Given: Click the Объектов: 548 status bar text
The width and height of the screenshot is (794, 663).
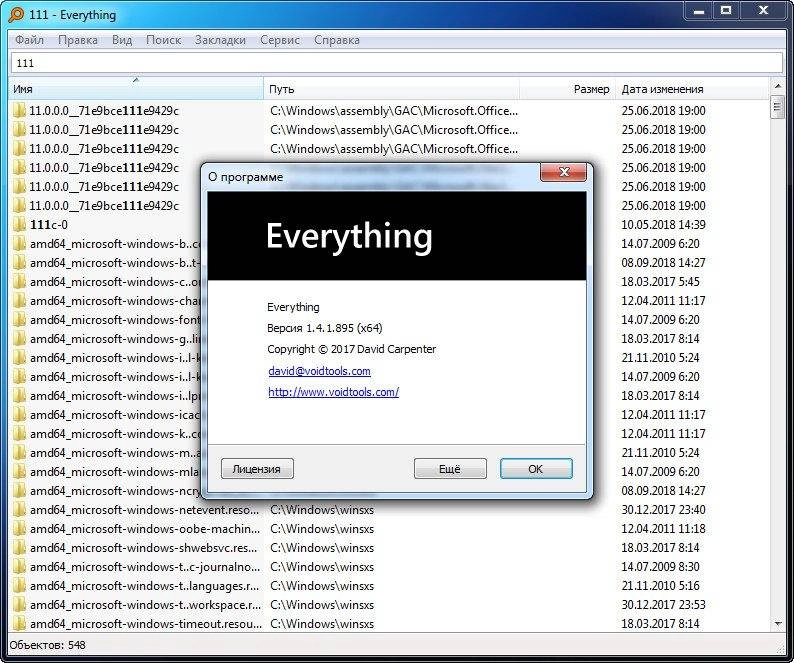Looking at the screenshot, I should point(48,645).
